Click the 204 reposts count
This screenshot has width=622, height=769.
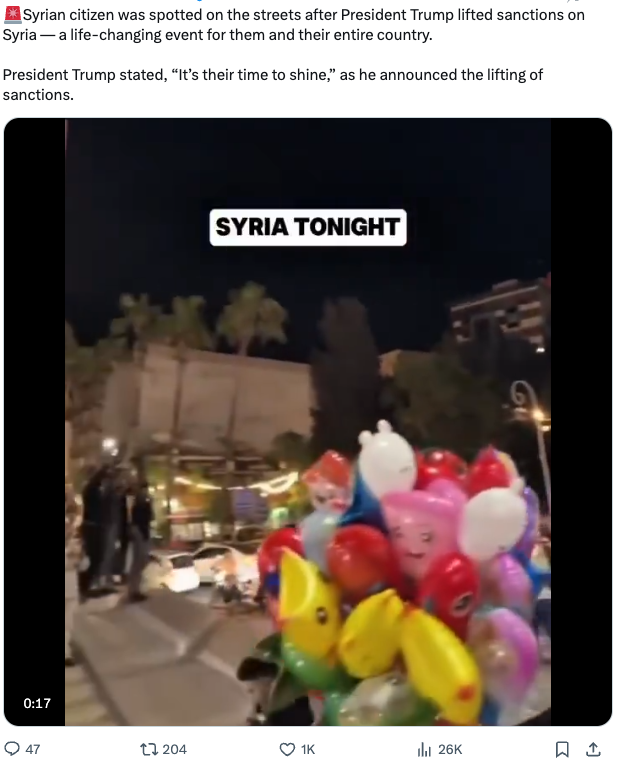(x=174, y=749)
